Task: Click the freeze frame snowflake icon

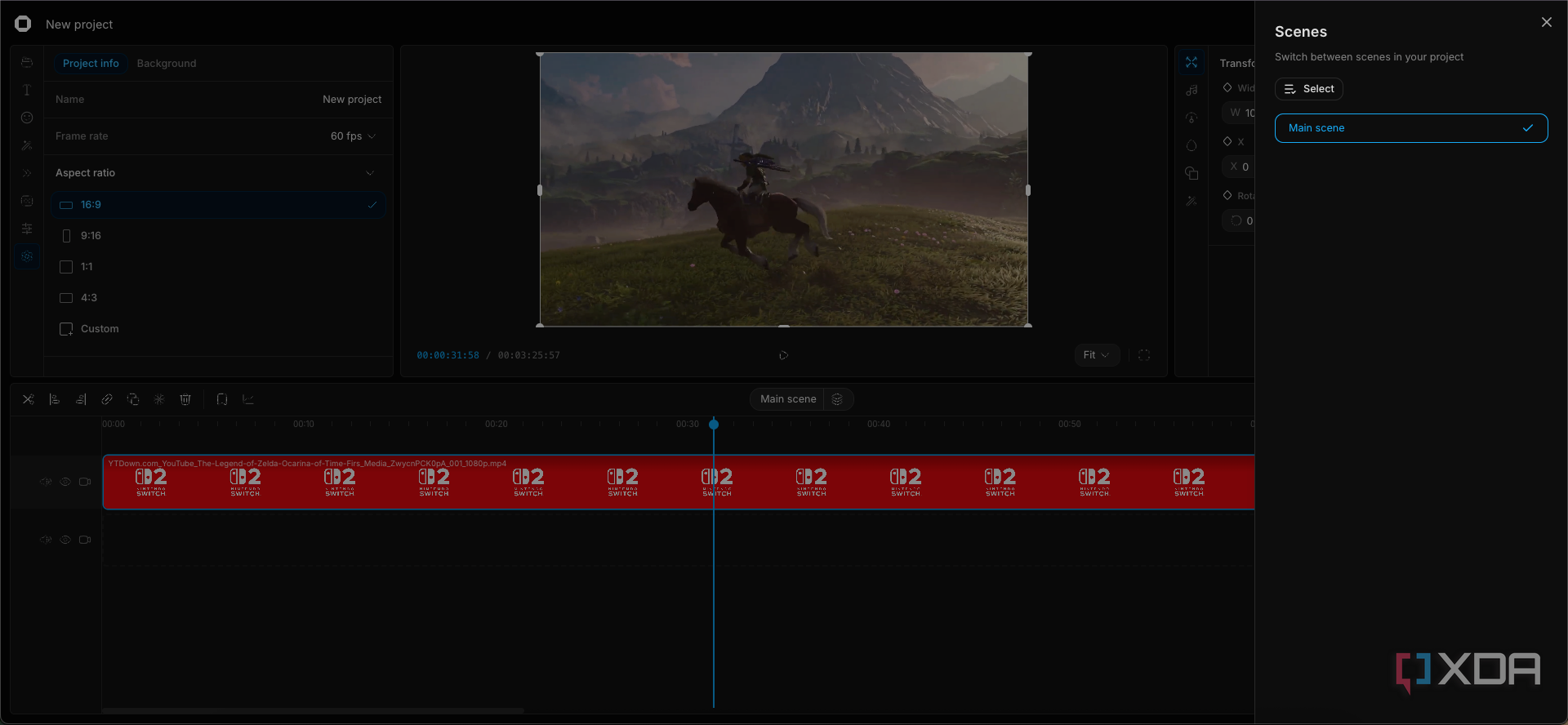Action: (159, 399)
